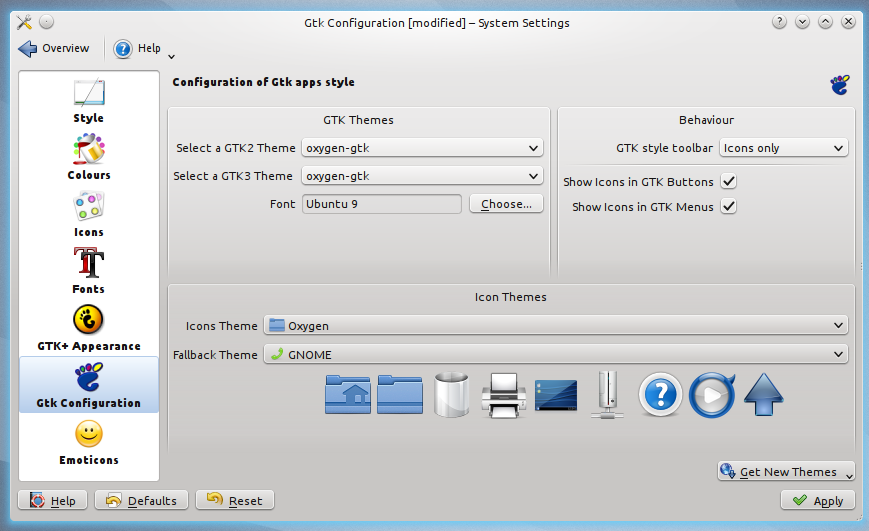Select GTK+ Appearance in sidebar
Screen dimensions: 869x531
point(88,329)
